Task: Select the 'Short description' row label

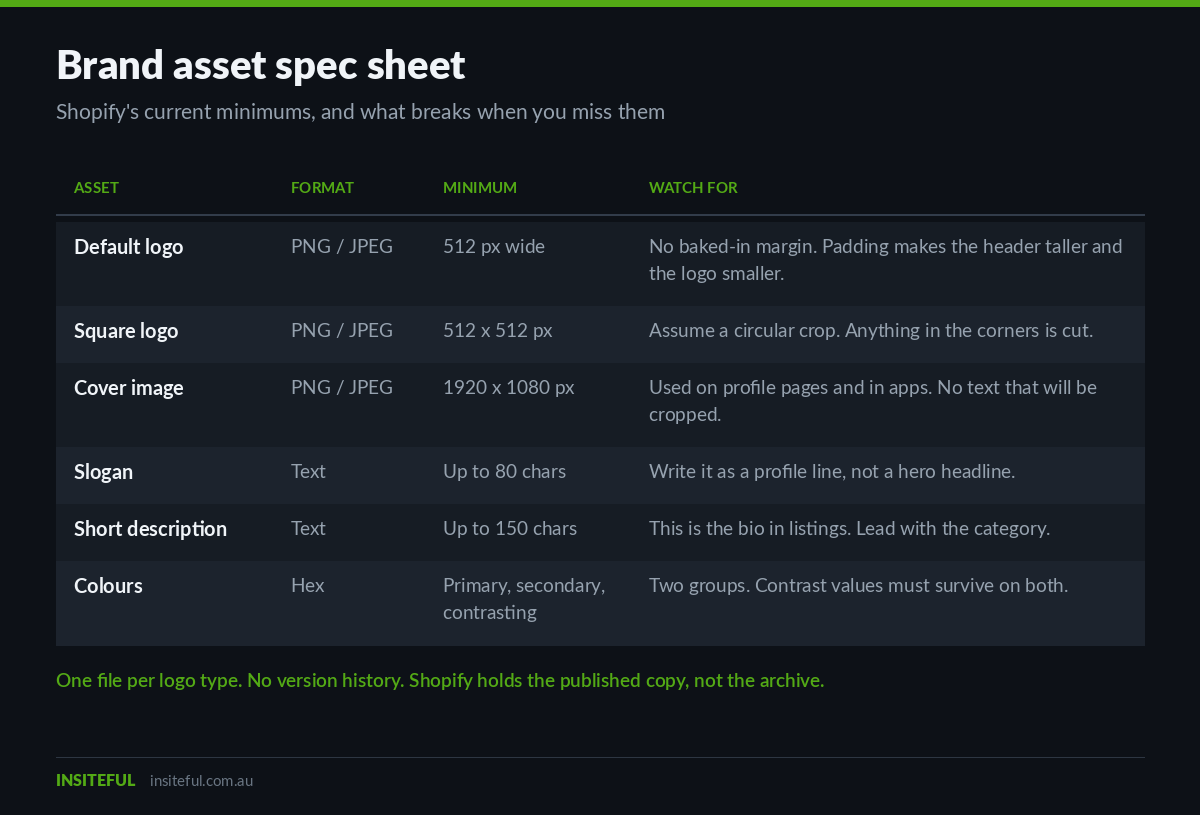Action: pyautogui.click(x=150, y=528)
